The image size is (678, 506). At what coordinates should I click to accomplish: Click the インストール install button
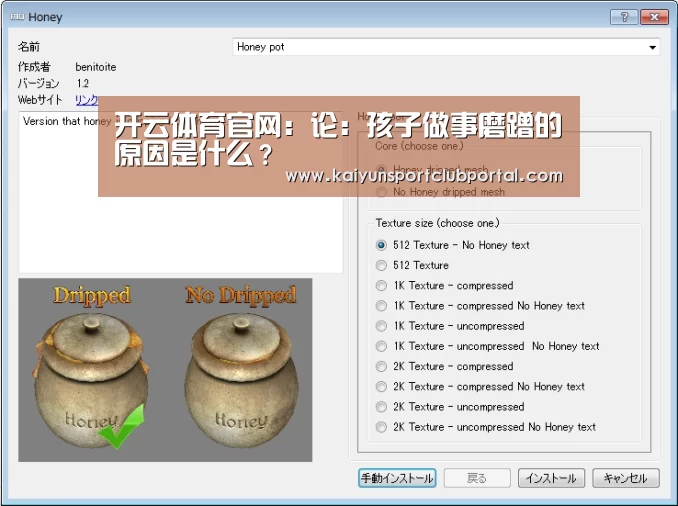pyautogui.click(x=551, y=478)
